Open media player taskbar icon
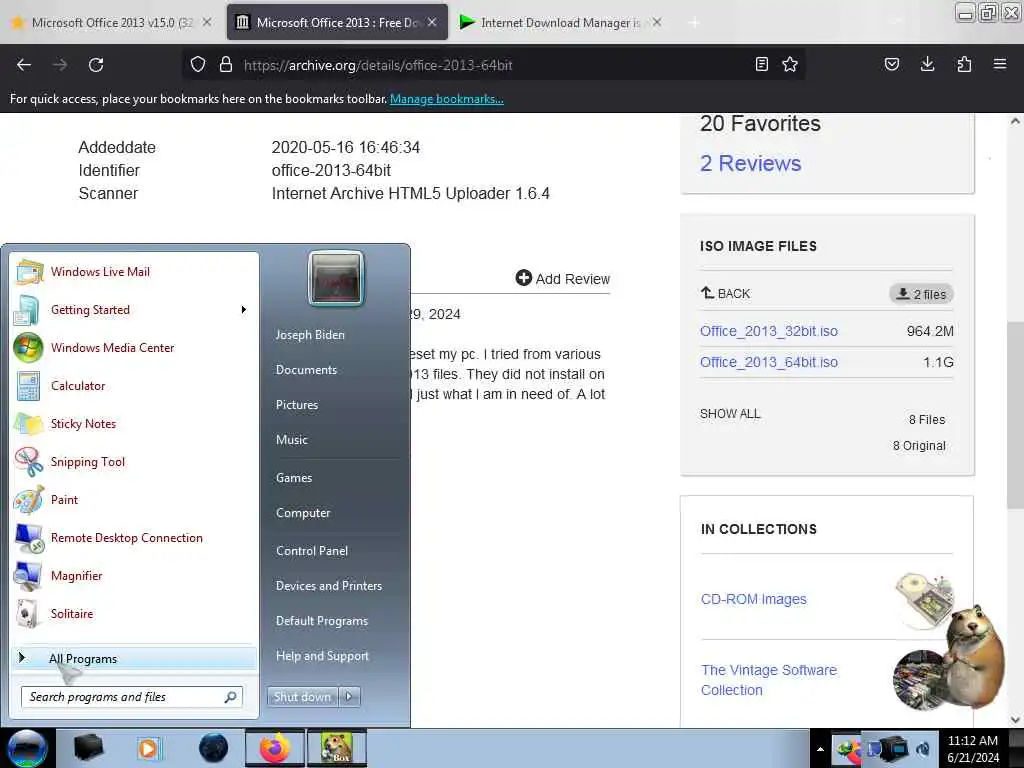 point(149,748)
